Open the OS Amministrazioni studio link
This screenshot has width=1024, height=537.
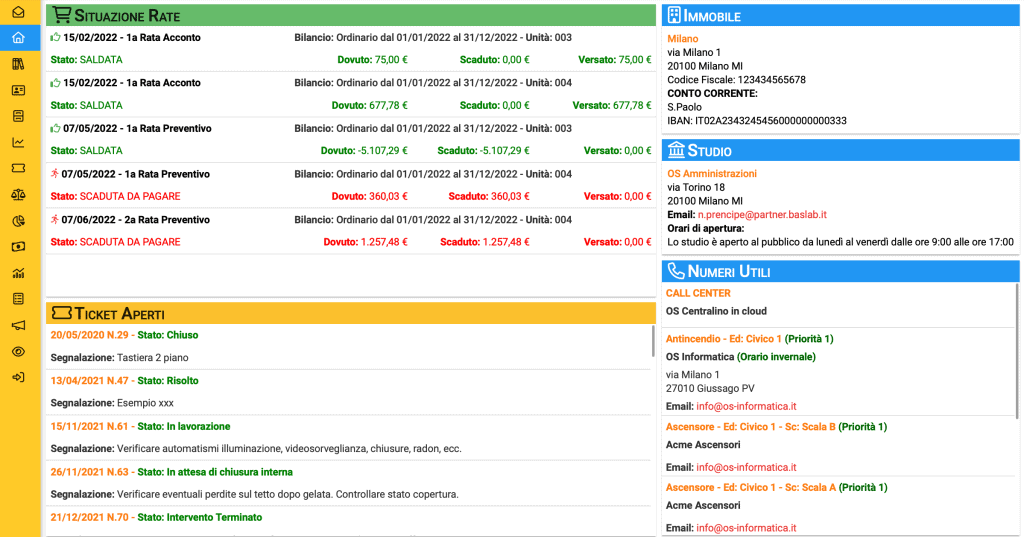point(712,173)
